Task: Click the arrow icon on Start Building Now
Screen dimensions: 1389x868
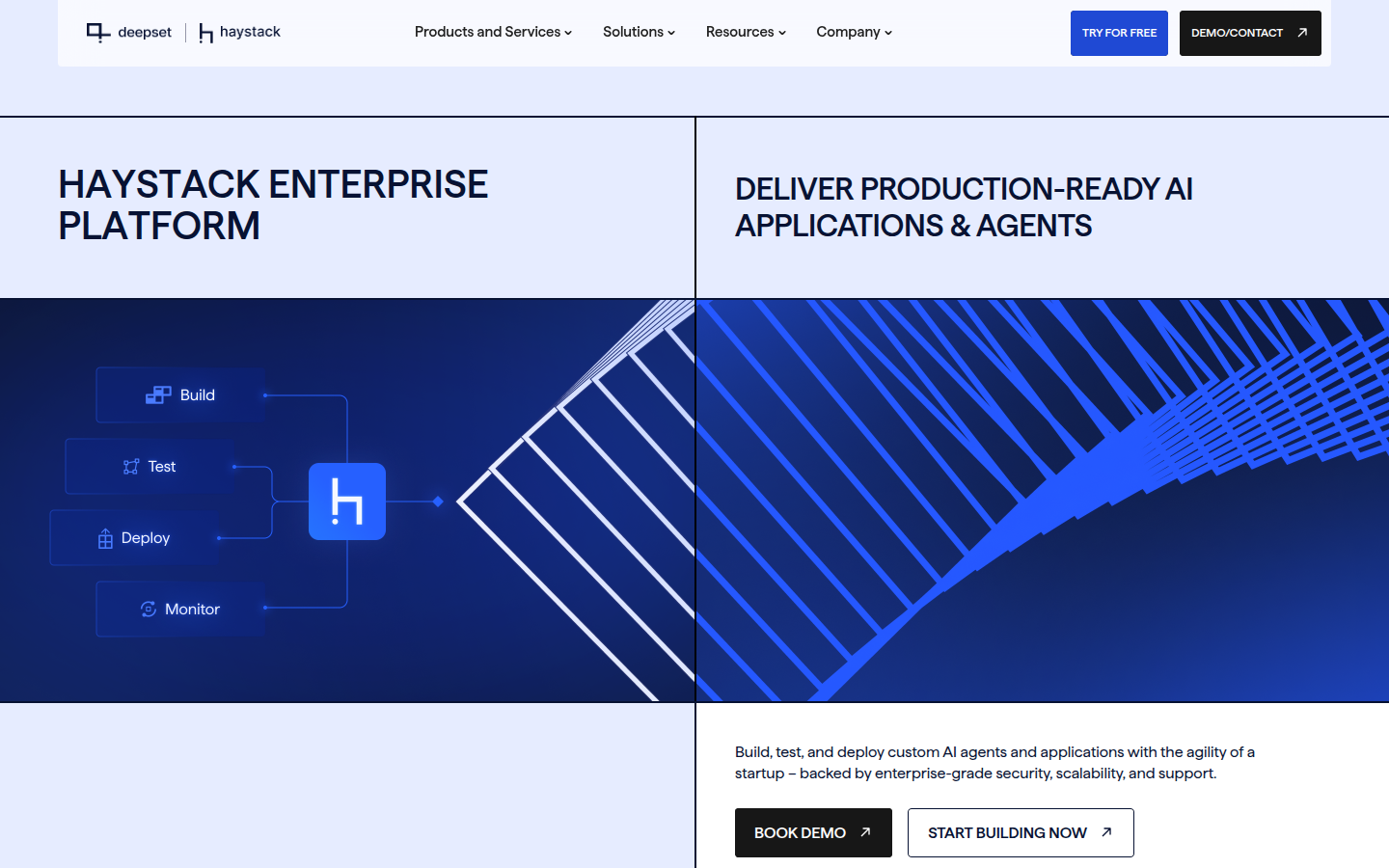Action: click(x=1106, y=832)
